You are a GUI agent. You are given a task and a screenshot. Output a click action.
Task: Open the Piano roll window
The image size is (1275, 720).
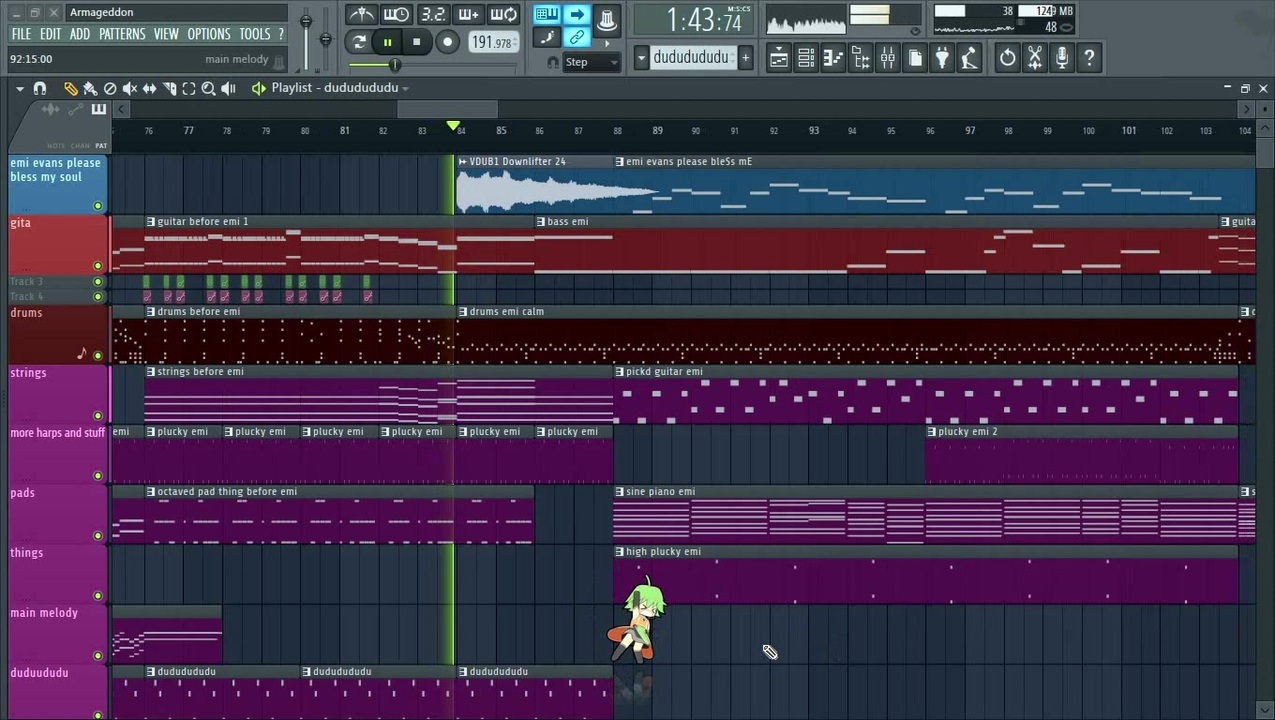tap(833, 58)
